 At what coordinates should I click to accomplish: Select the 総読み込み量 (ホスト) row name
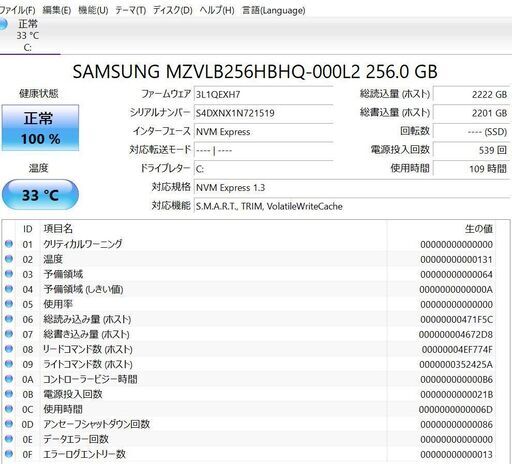coord(87,319)
